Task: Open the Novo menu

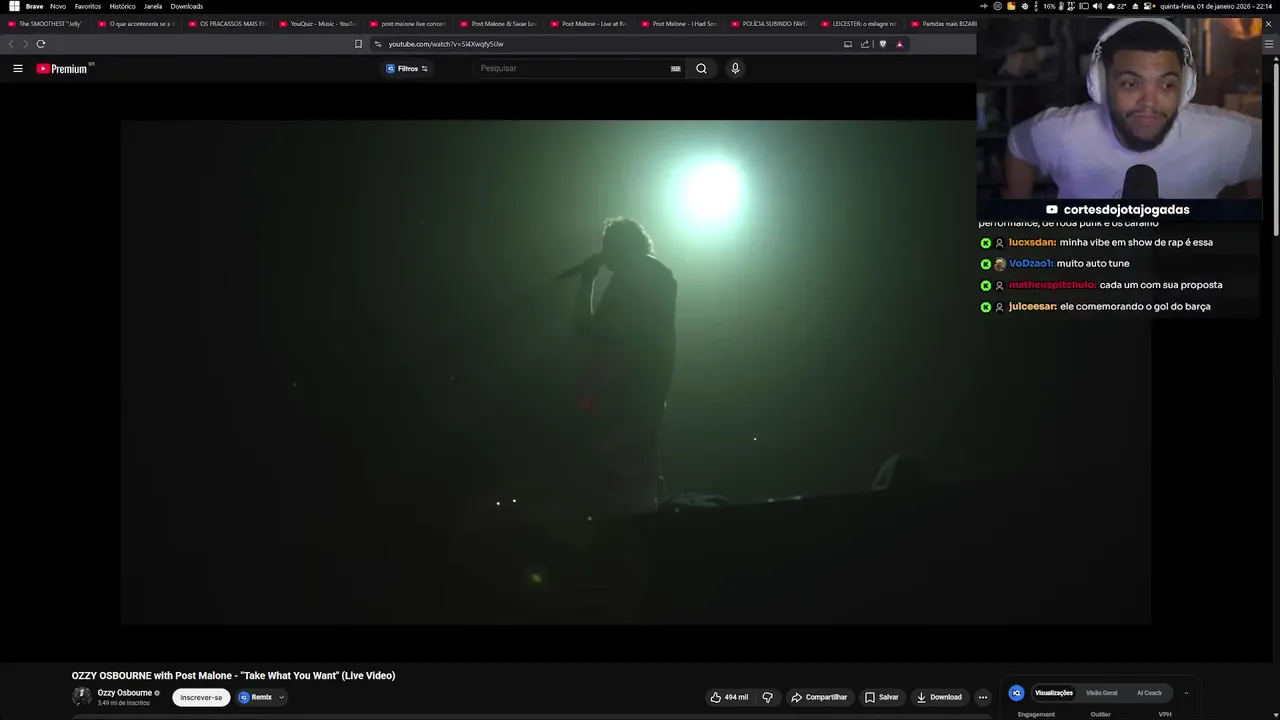Action: tap(58, 6)
